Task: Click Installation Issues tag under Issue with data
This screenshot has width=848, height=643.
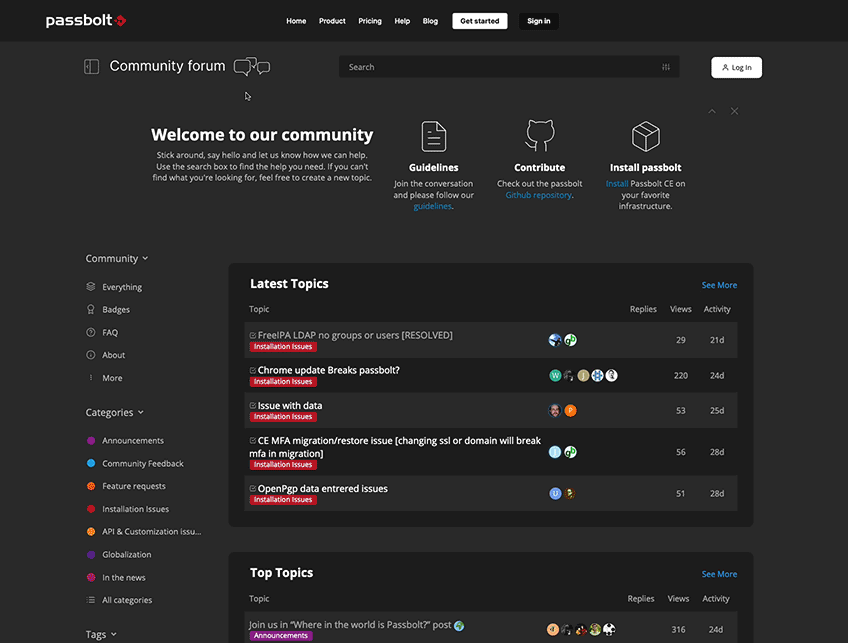Action: coord(283,417)
